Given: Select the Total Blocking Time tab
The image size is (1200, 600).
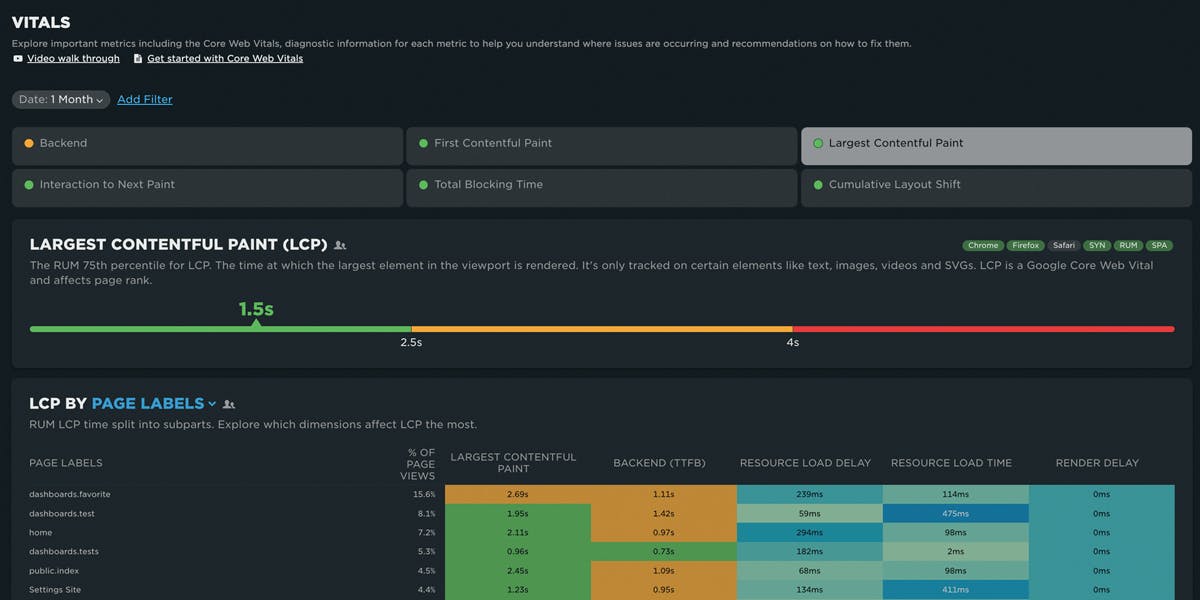Looking at the screenshot, I should coord(601,187).
